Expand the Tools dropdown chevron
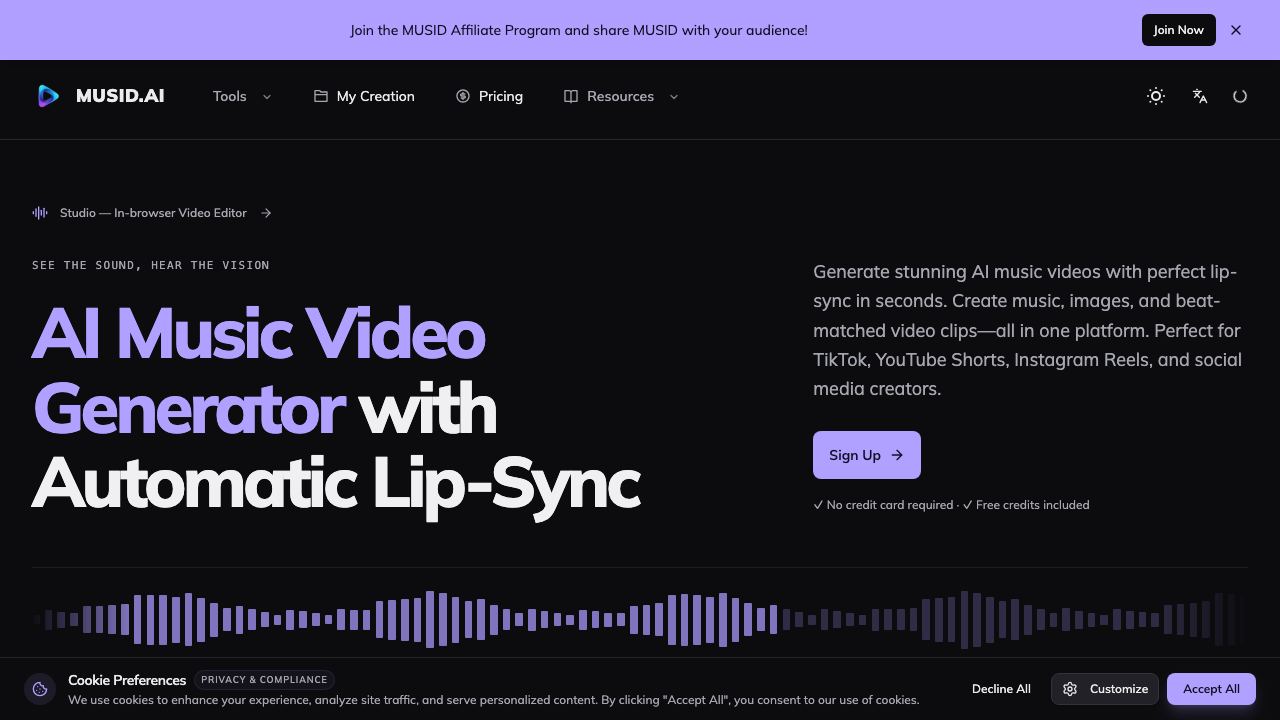Screen dimensions: 1280x720 click(x=267, y=97)
